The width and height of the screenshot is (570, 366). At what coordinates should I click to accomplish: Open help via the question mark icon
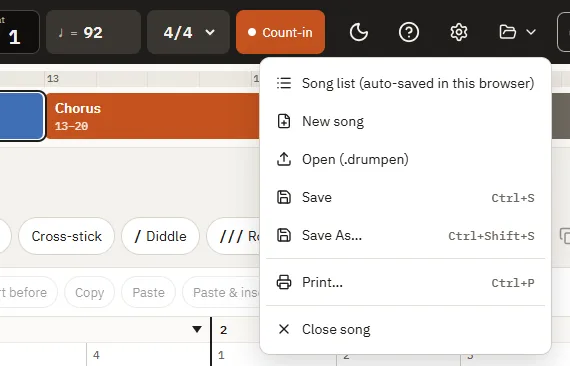pyautogui.click(x=409, y=32)
